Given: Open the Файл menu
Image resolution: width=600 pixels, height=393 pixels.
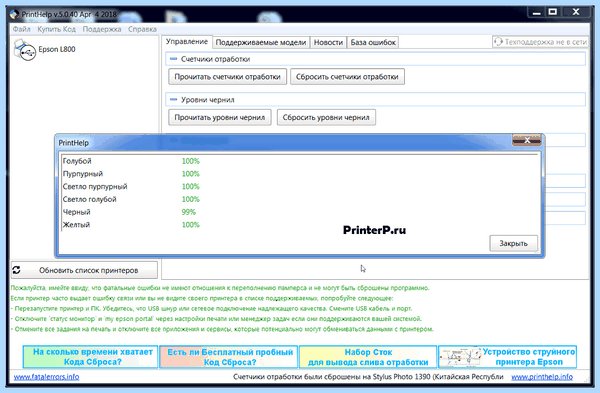Looking at the screenshot, I should coord(21,29).
